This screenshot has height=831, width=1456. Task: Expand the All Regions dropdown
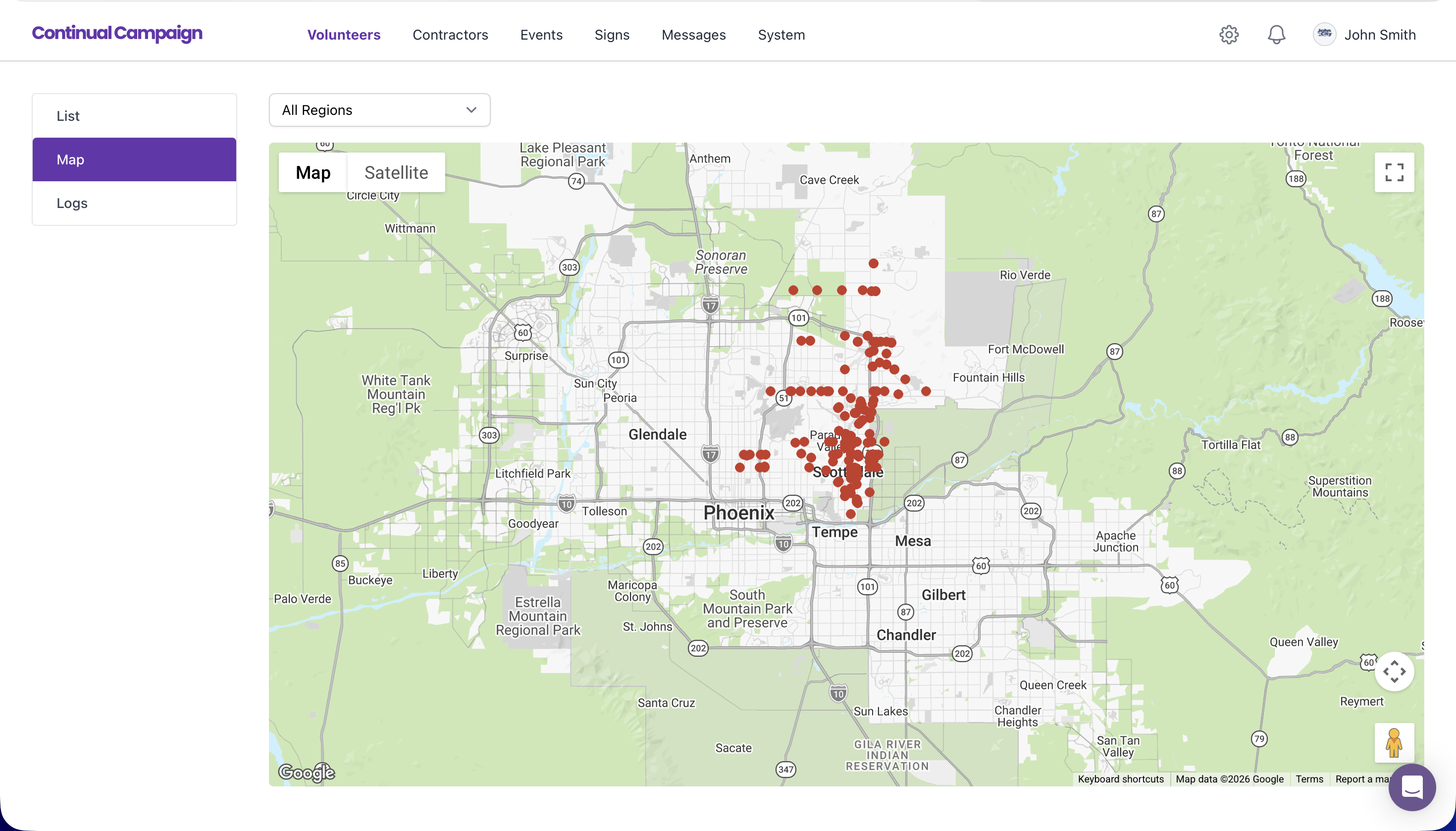pos(379,110)
